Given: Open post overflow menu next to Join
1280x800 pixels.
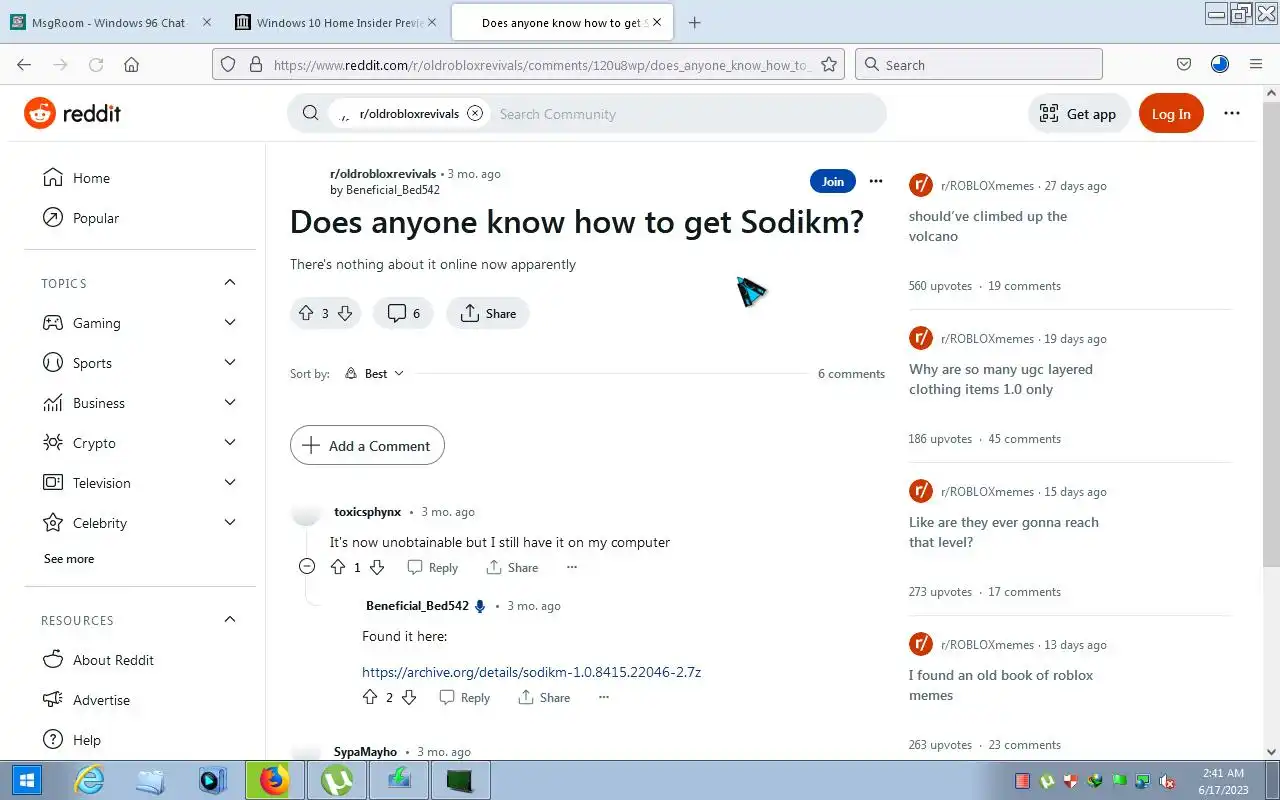Looking at the screenshot, I should click(876, 181).
